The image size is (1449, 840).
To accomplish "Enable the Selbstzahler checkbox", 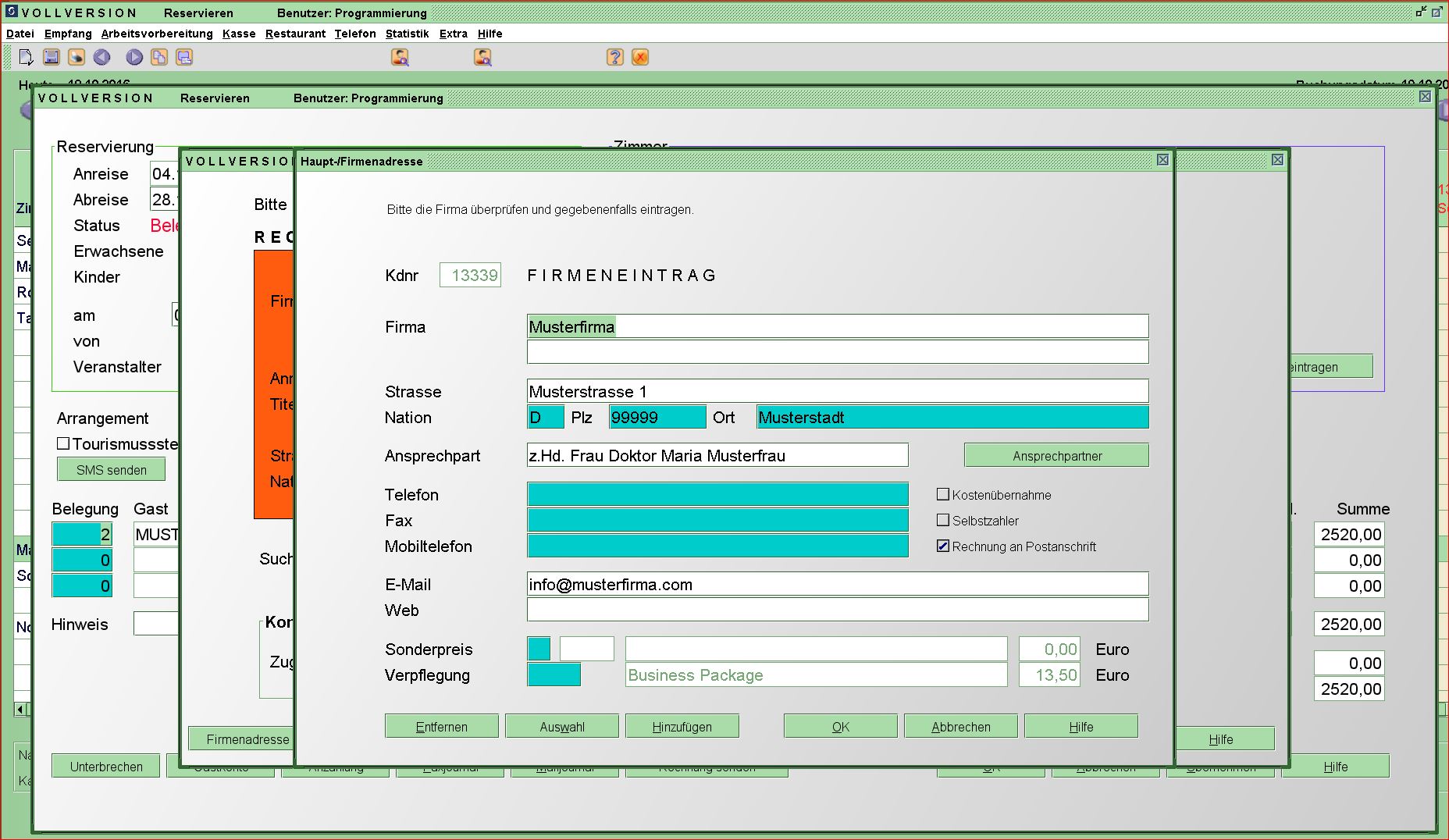I will point(943,520).
